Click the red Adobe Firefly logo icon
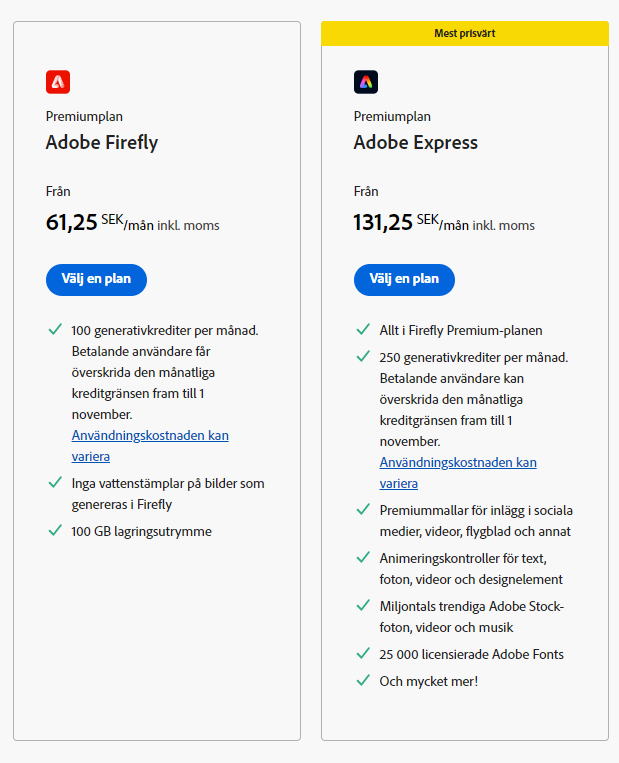 pos(58,82)
